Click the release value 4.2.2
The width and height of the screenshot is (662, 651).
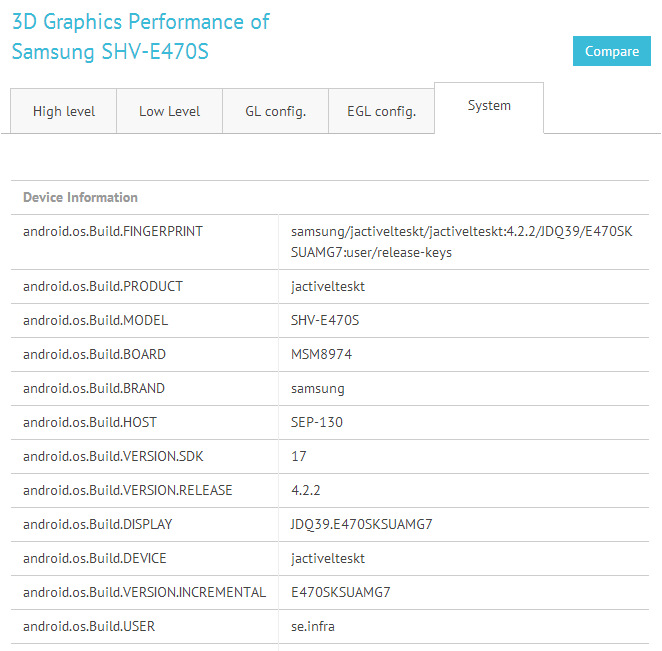click(x=306, y=490)
